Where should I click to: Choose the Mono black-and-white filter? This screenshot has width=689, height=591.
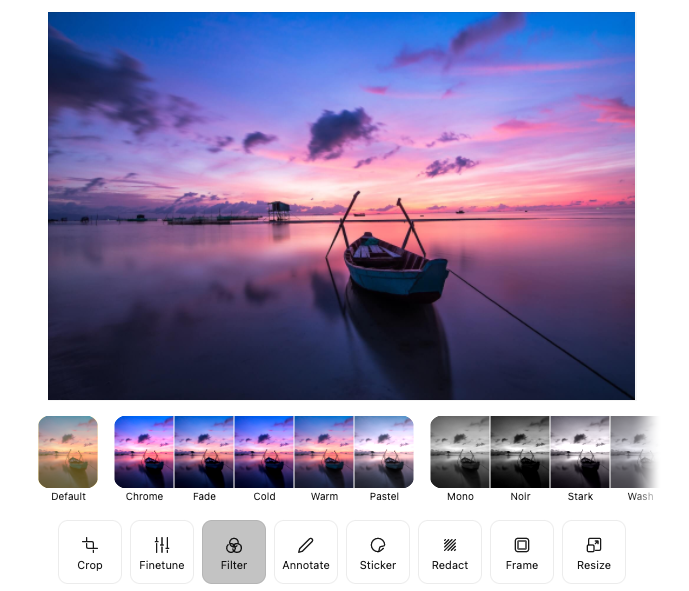(460, 452)
